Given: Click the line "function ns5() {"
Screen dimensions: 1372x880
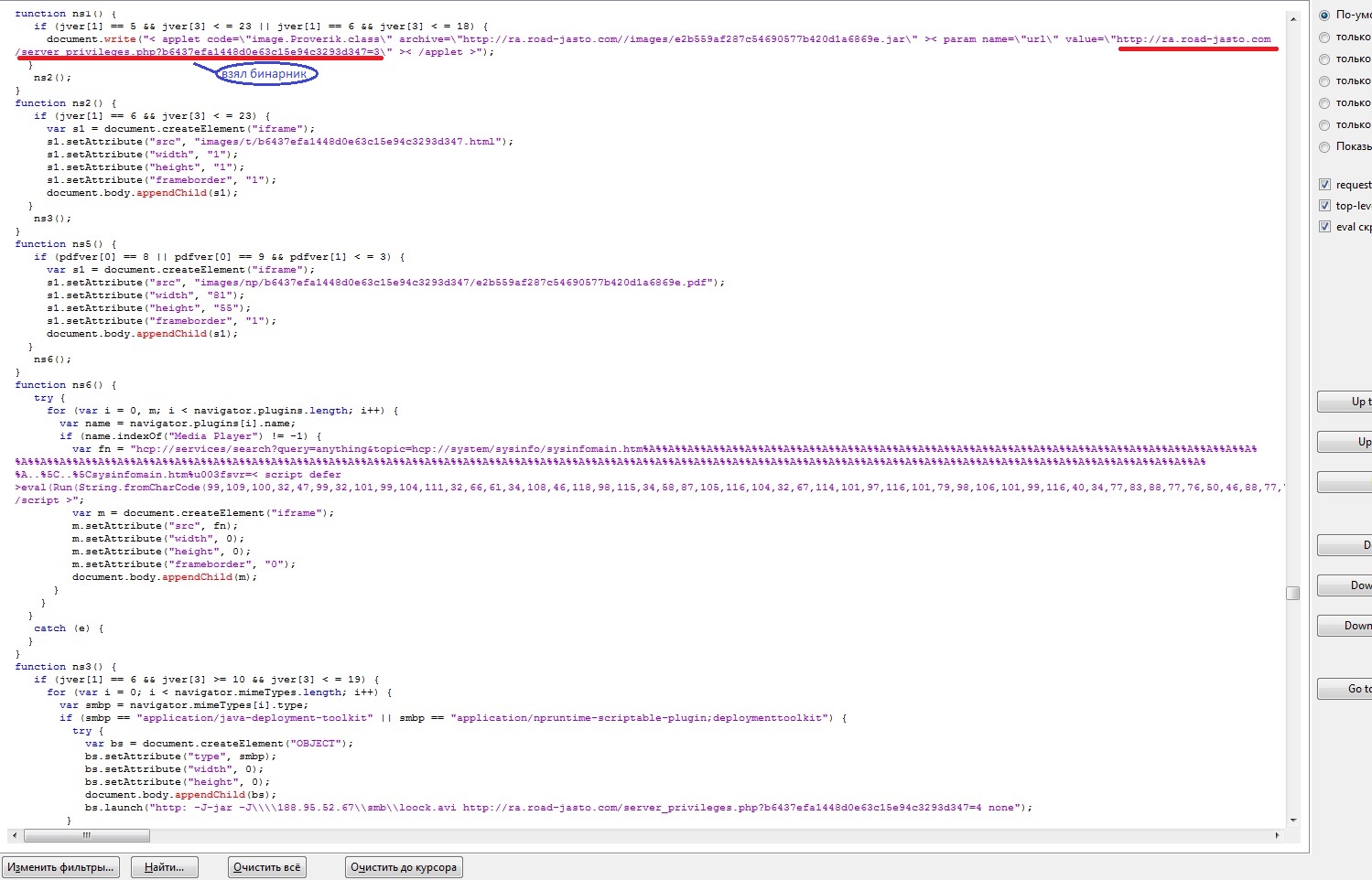Looking at the screenshot, I should [66, 244].
